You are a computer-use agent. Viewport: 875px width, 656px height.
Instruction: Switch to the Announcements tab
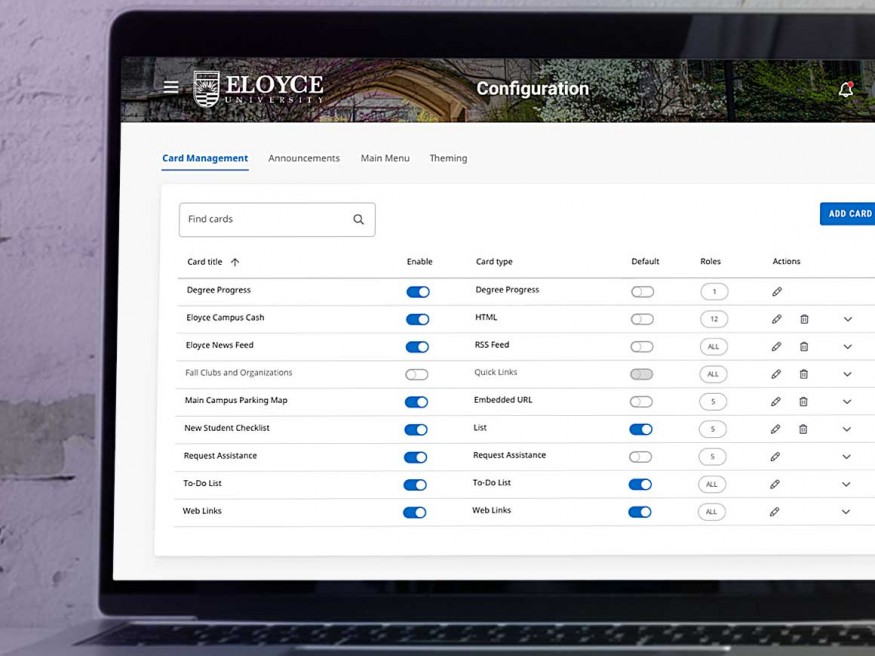click(x=303, y=158)
